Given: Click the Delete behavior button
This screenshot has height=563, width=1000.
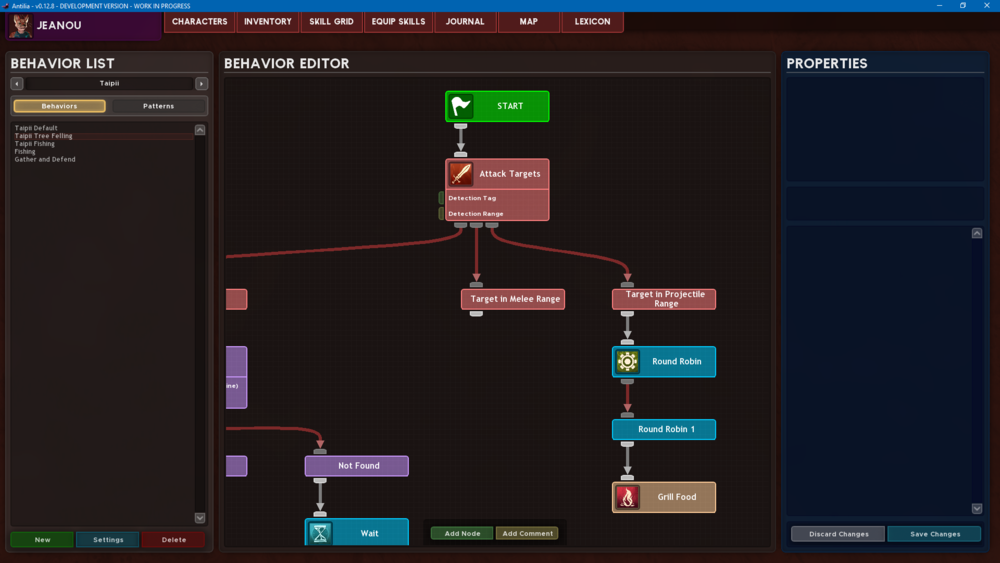Looking at the screenshot, I should click(x=174, y=539).
